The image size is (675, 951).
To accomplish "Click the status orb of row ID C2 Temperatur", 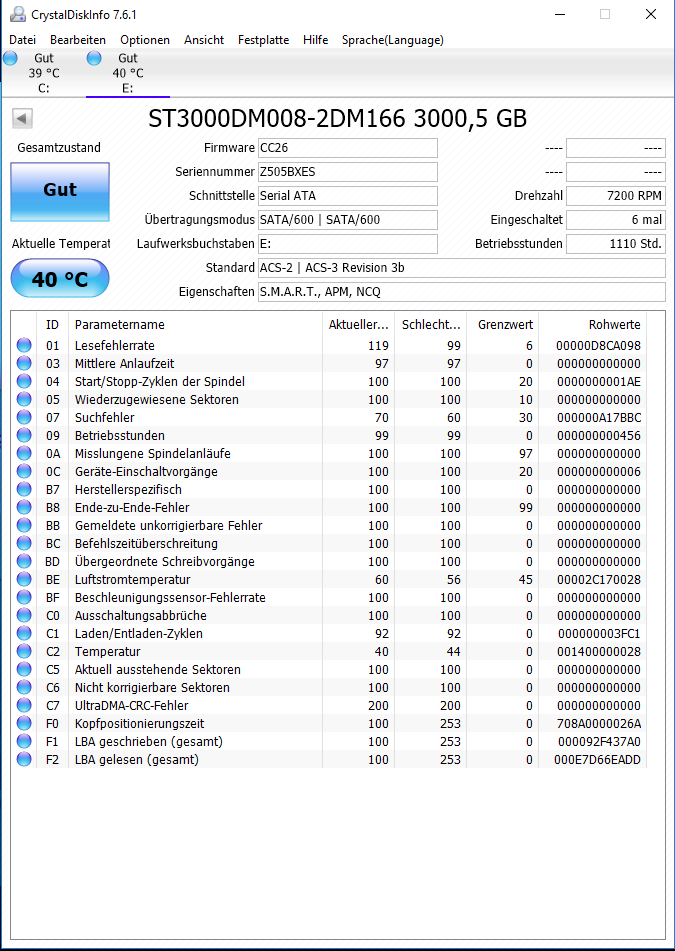I will (24, 651).
